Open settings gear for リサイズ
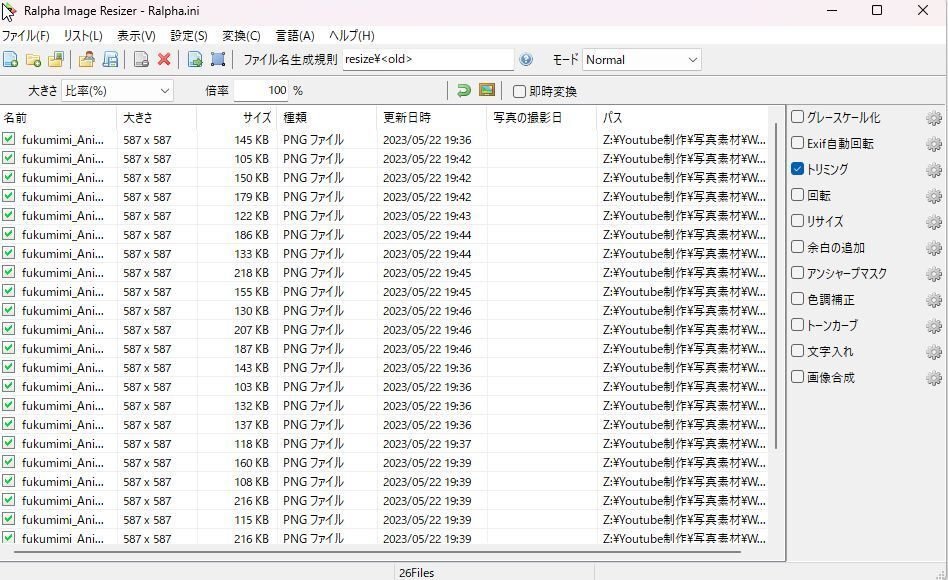 pos(933,222)
